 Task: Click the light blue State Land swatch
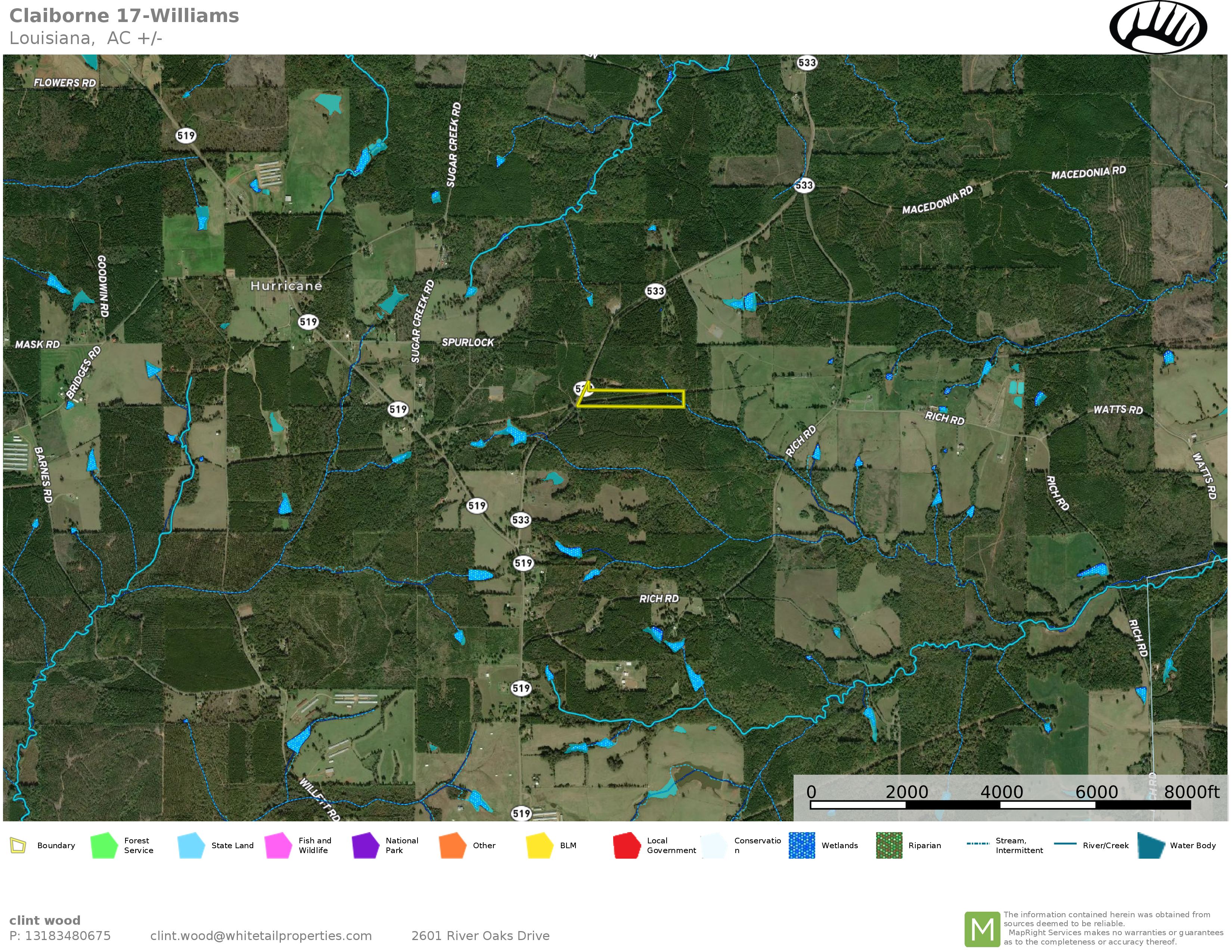coord(191,845)
